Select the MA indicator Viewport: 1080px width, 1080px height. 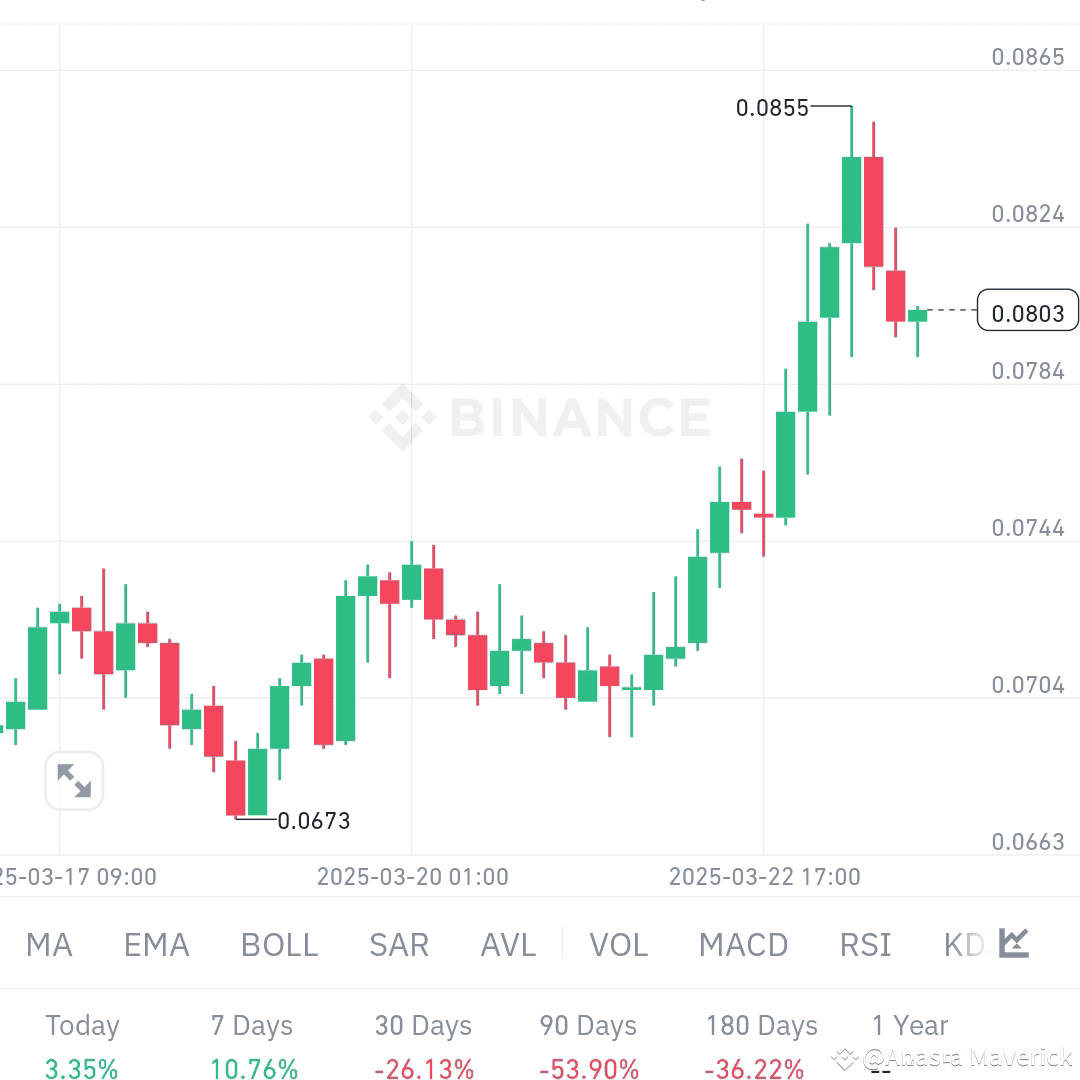point(49,944)
